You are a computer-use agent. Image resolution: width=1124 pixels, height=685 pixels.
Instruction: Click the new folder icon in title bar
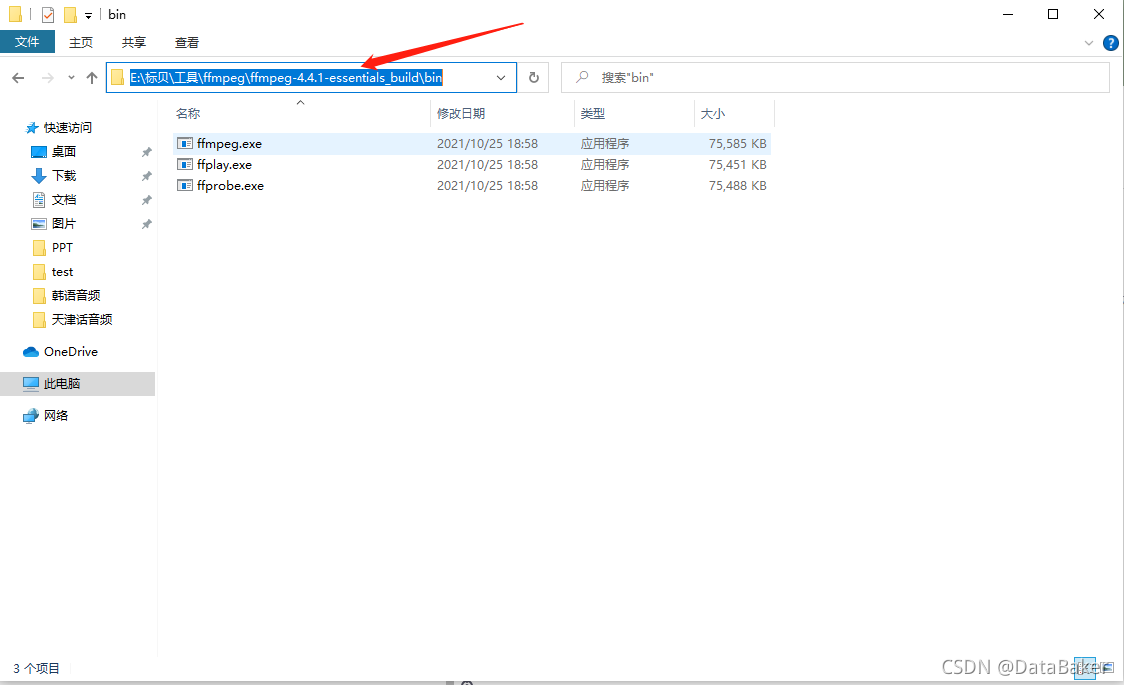coord(70,14)
